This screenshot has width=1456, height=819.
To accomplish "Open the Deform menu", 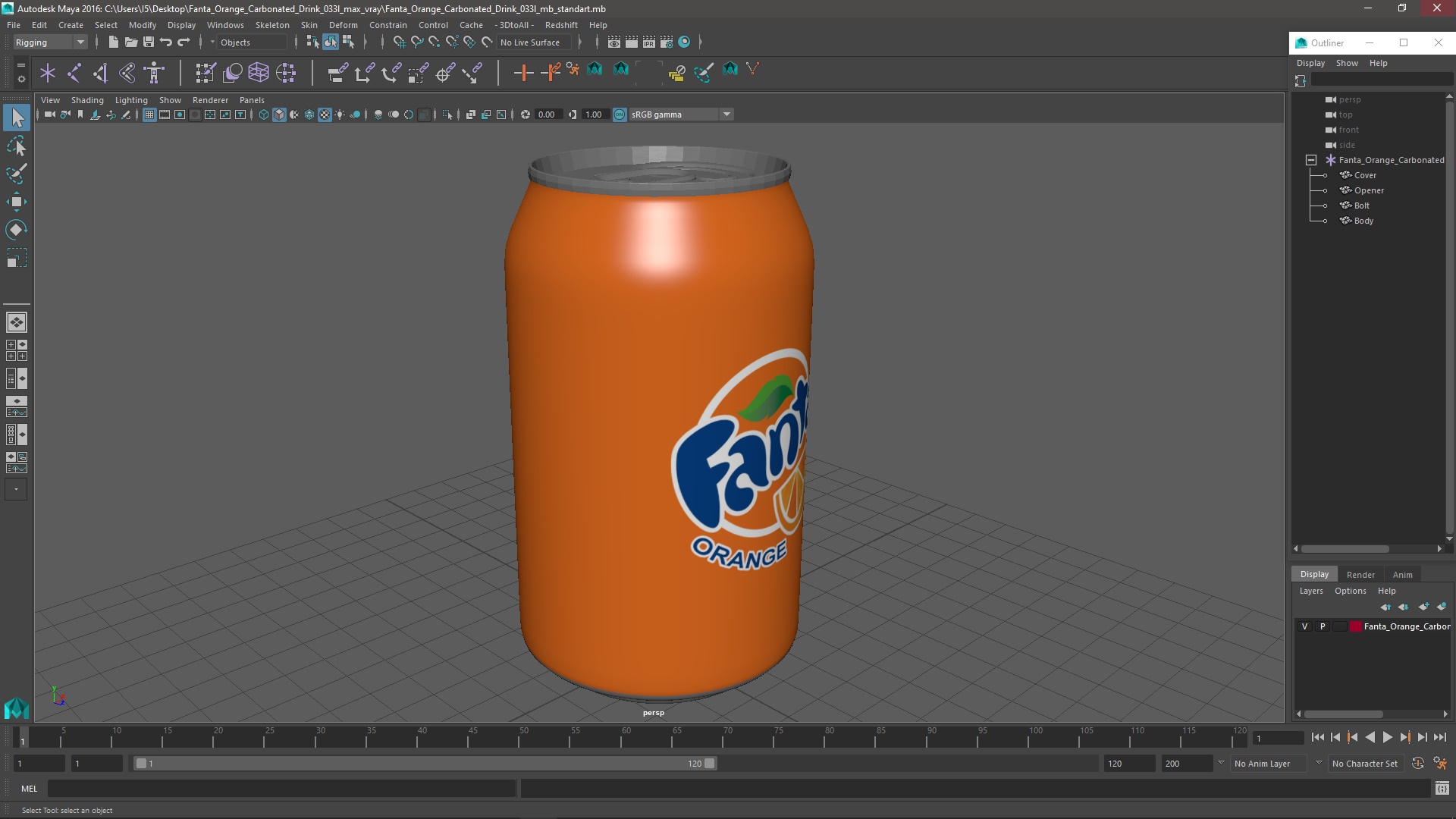I will tap(343, 25).
